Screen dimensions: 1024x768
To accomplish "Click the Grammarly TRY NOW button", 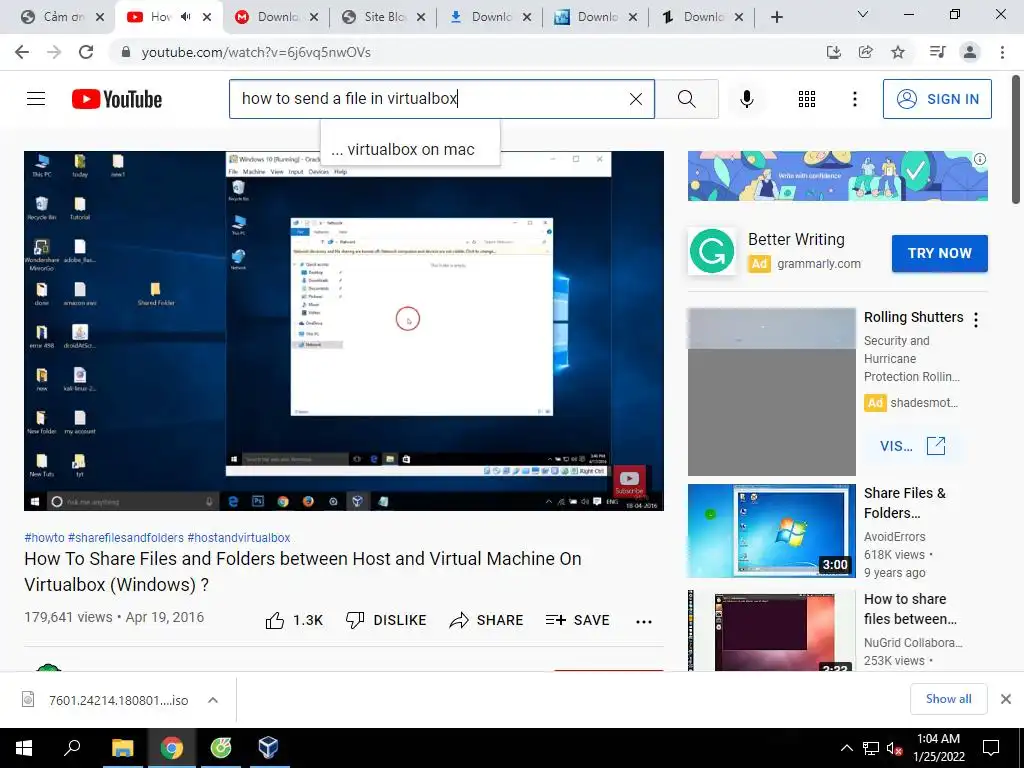I will point(939,253).
